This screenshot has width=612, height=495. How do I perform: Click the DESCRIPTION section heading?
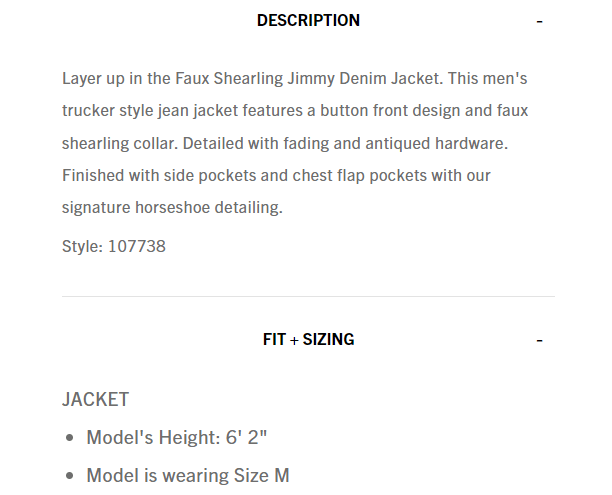(x=308, y=20)
